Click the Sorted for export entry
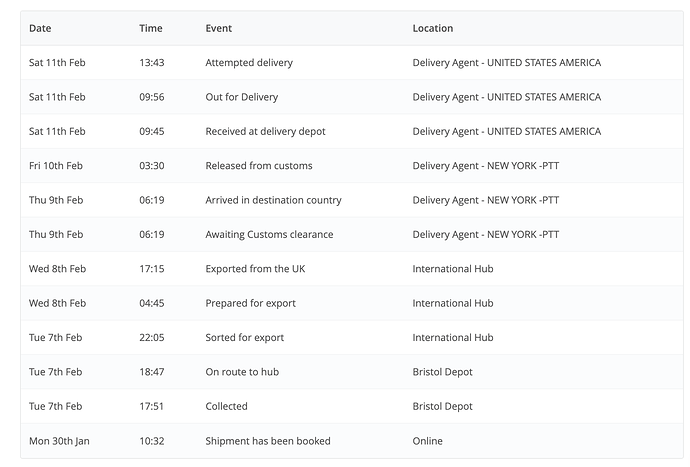The width and height of the screenshot is (690, 467). (245, 337)
